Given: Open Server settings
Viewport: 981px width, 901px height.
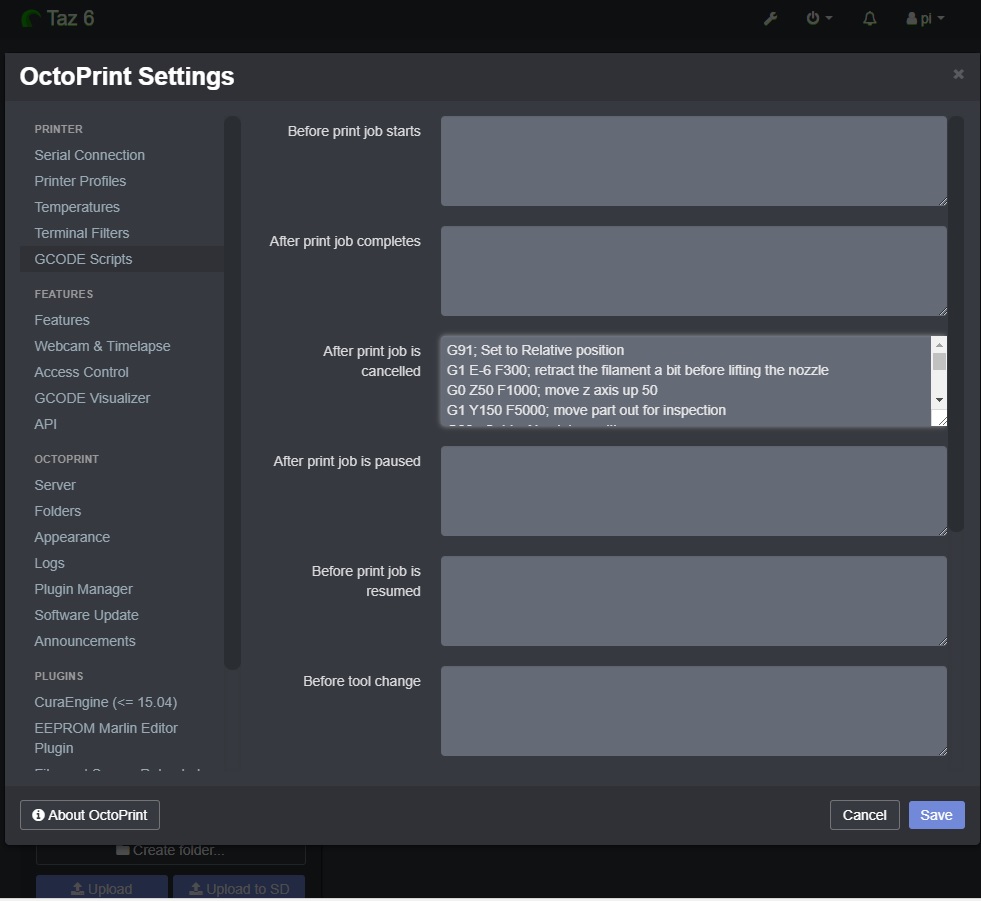Looking at the screenshot, I should click(55, 485).
